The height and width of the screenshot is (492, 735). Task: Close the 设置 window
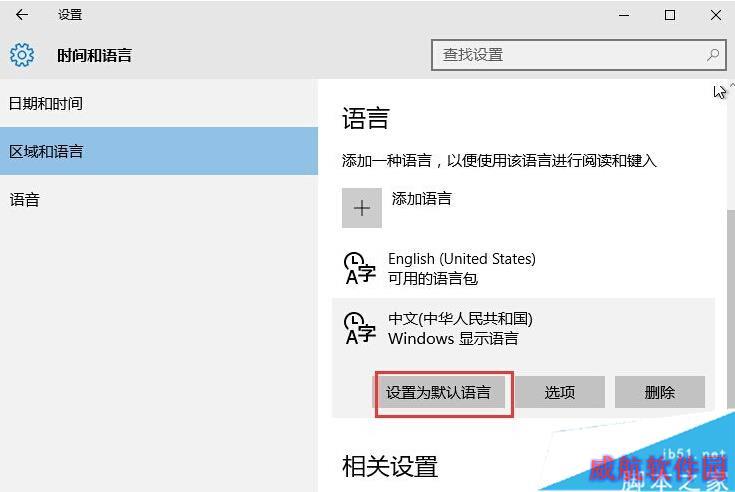716,15
